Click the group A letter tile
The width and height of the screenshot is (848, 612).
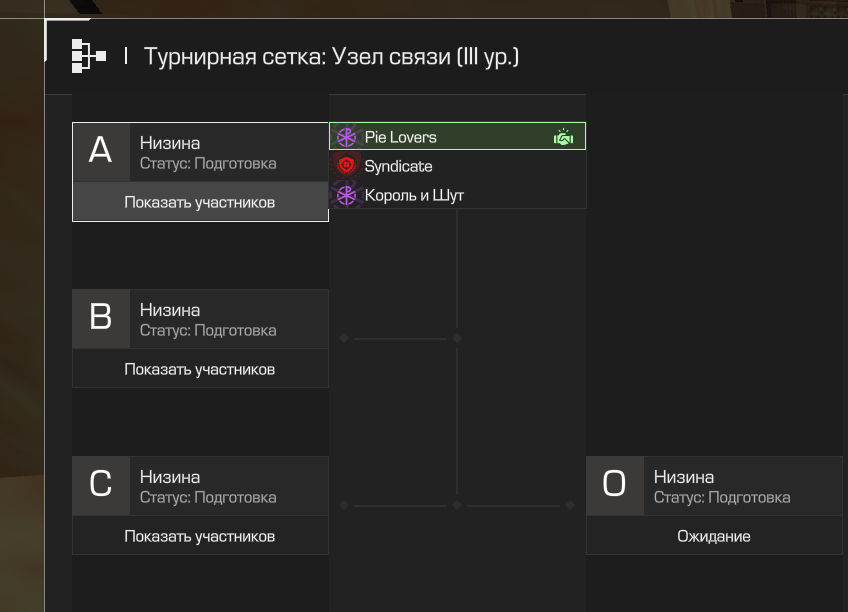coord(101,151)
